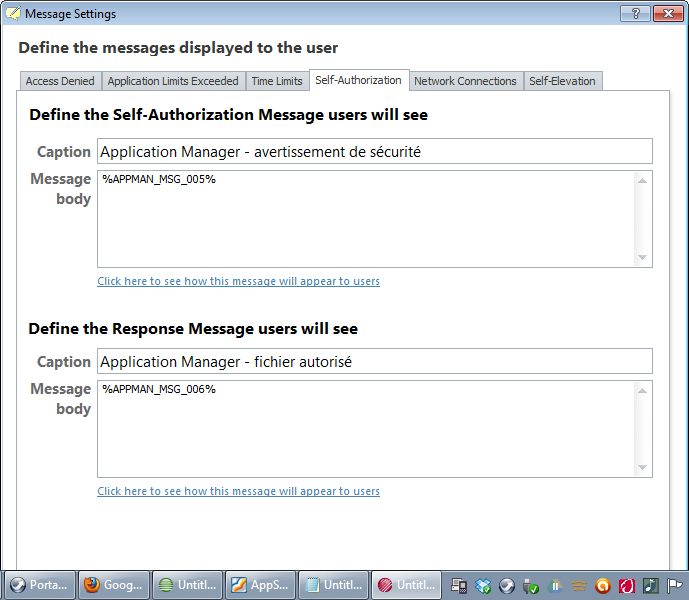The image size is (689, 600).
Task: Click the Dropbox icon in system tray
Action: (x=483, y=586)
